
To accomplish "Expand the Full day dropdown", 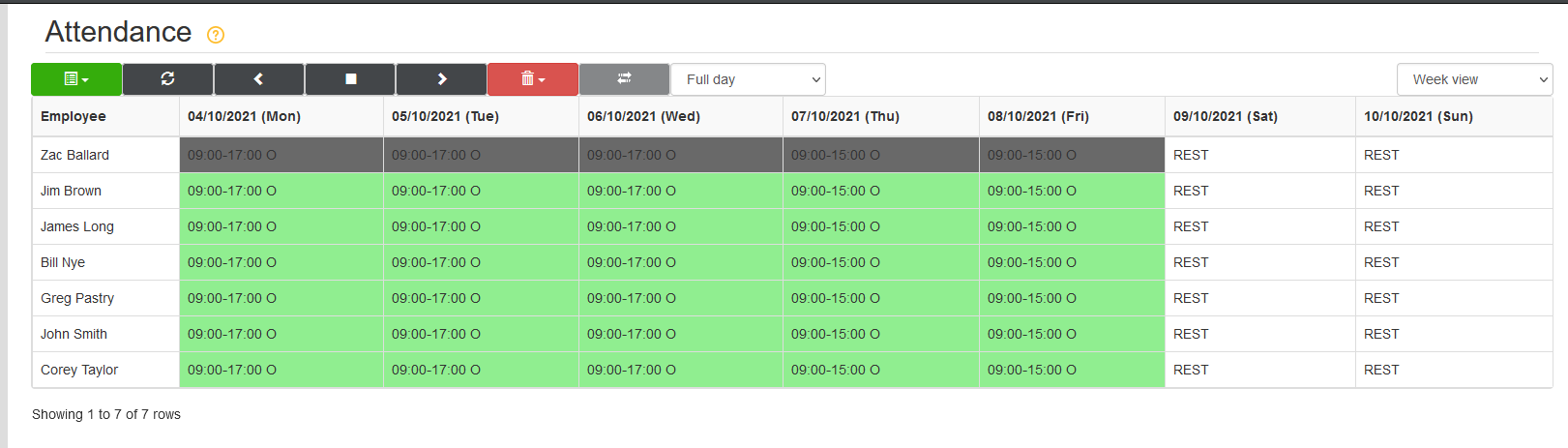I will click(x=748, y=79).
